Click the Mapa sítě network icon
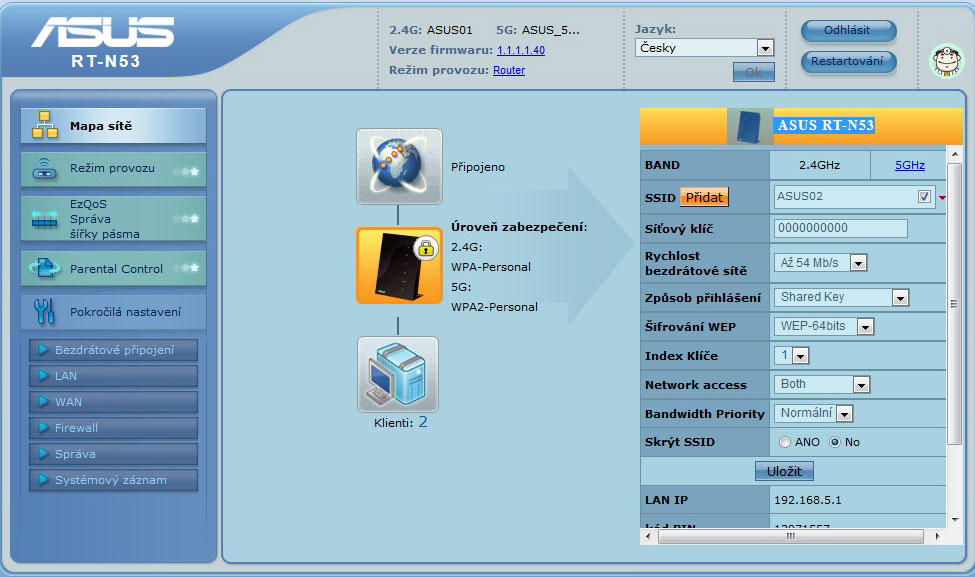The image size is (975, 577). [x=45, y=125]
